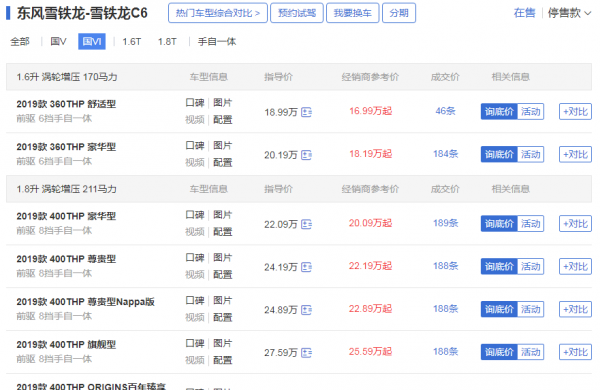The width and height of the screenshot is (600, 390).
Task: Open dealer price 25.59万起
Action: pyautogui.click(x=370, y=352)
